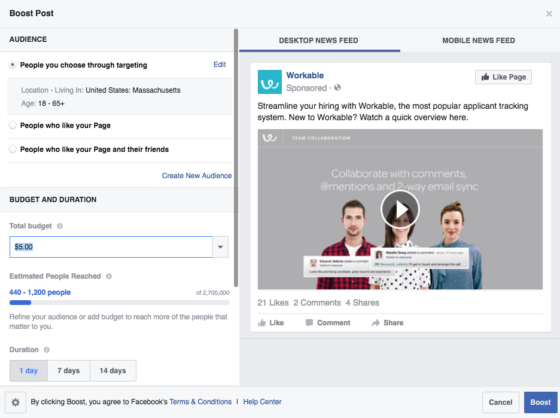The image size is (560, 418).
Task: Play the Workable video preview
Action: pos(400,209)
